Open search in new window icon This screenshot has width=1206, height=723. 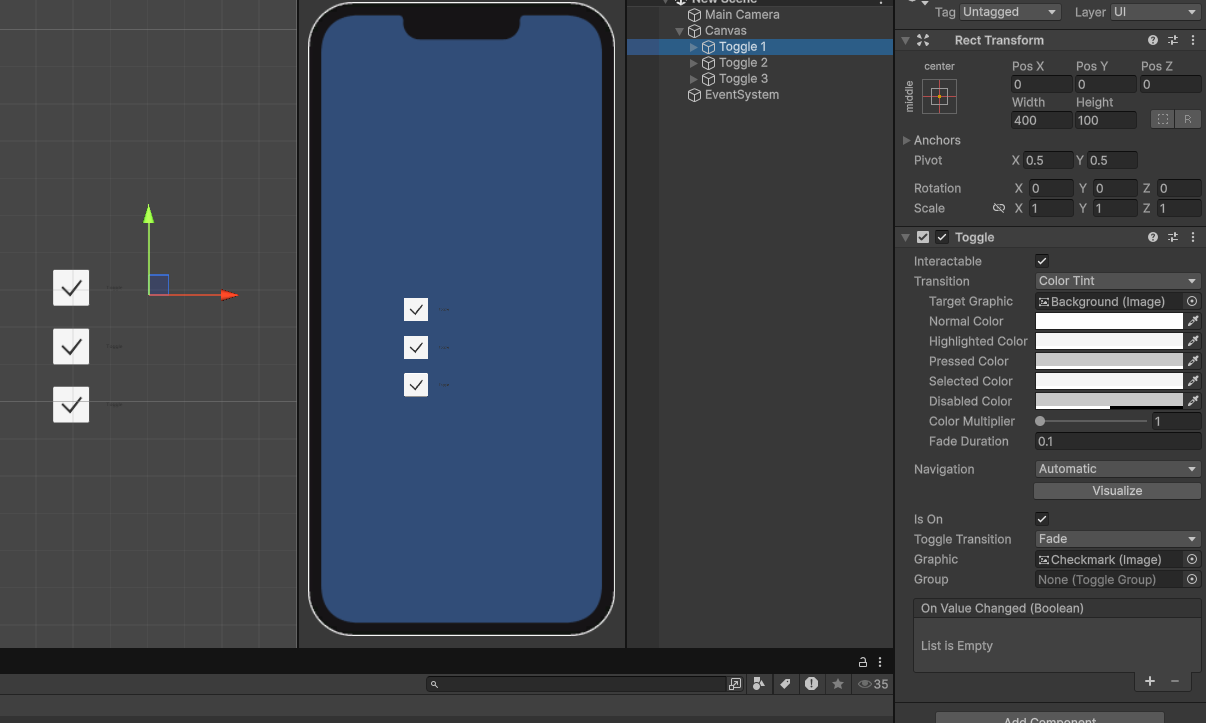tap(735, 684)
